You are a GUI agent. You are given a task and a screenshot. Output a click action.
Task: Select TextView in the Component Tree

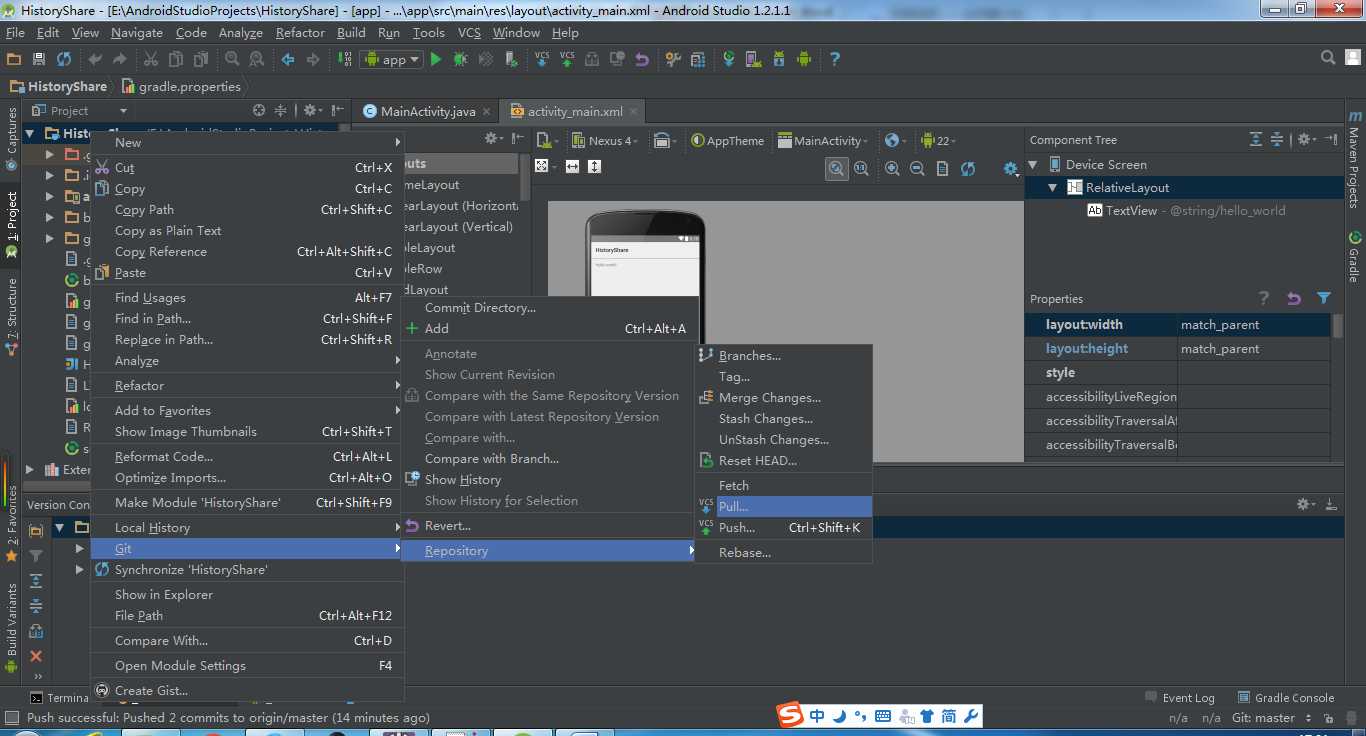pos(1131,210)
